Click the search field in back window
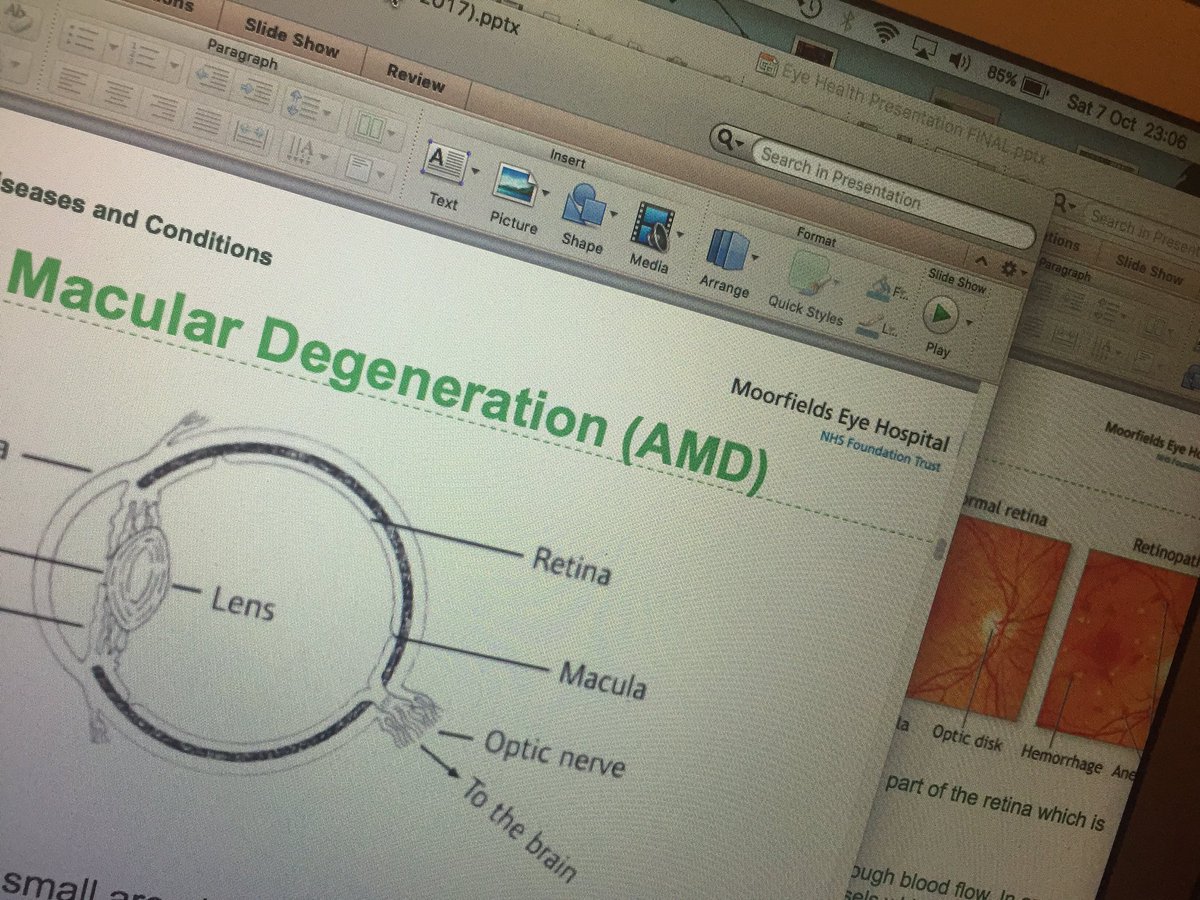Screen dimensions: 1200x900 point(1143,229)
